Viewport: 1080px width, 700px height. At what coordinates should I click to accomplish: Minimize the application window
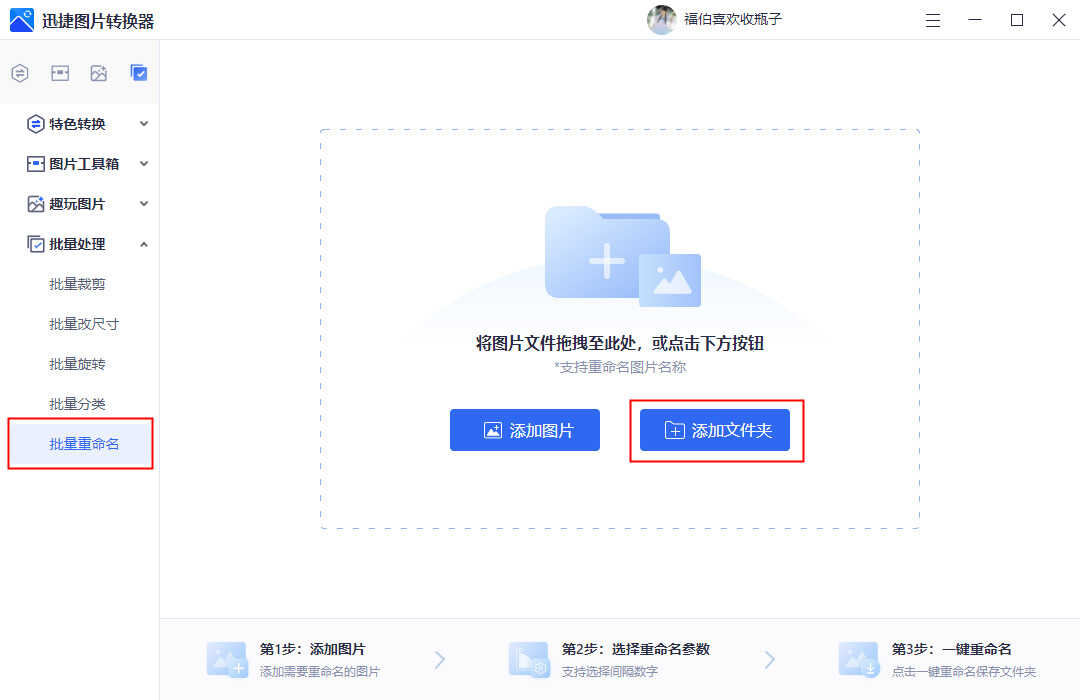[975, 20]
